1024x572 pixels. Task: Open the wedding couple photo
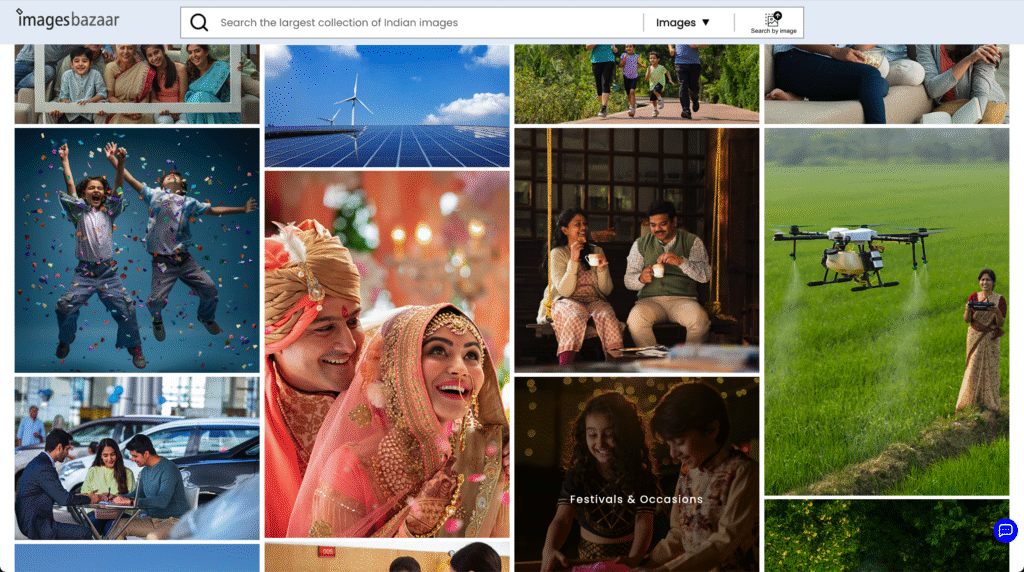[387, 355]
